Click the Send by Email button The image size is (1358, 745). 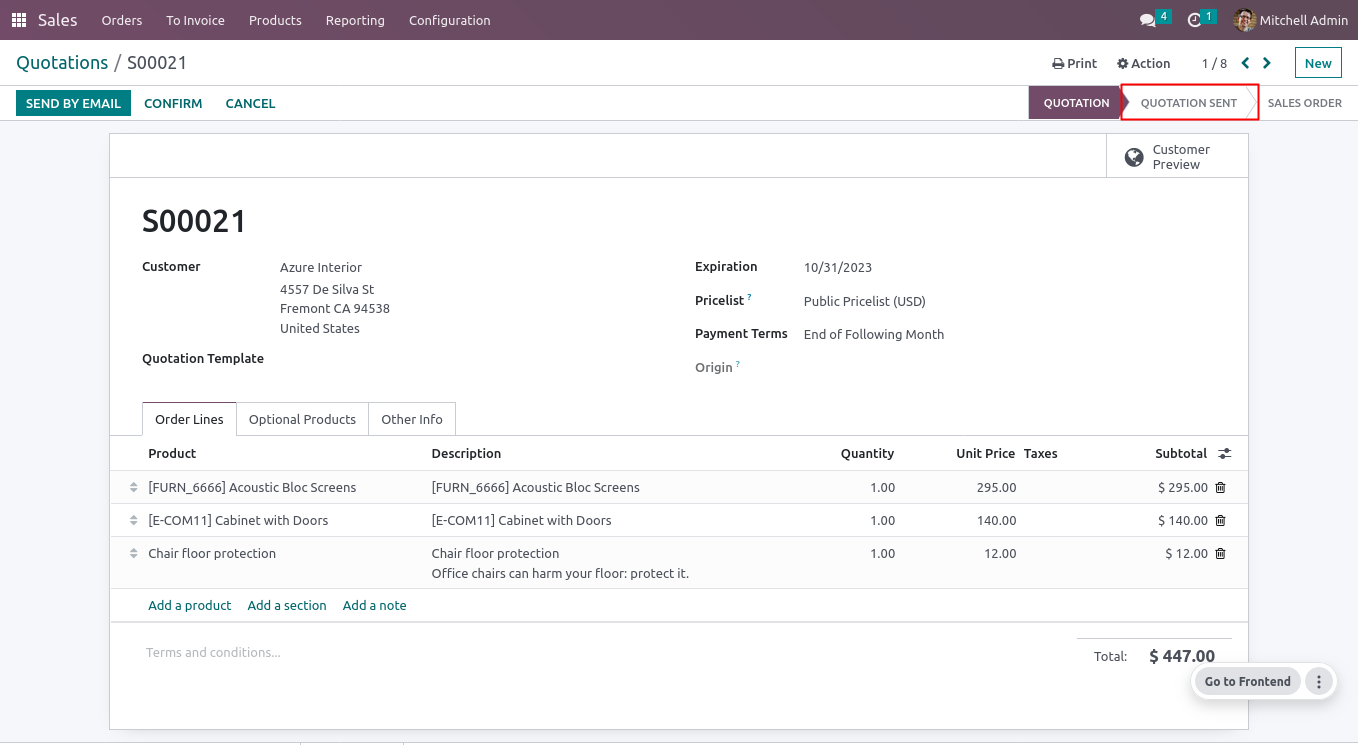pyautogui.click(x=73, y=103)
